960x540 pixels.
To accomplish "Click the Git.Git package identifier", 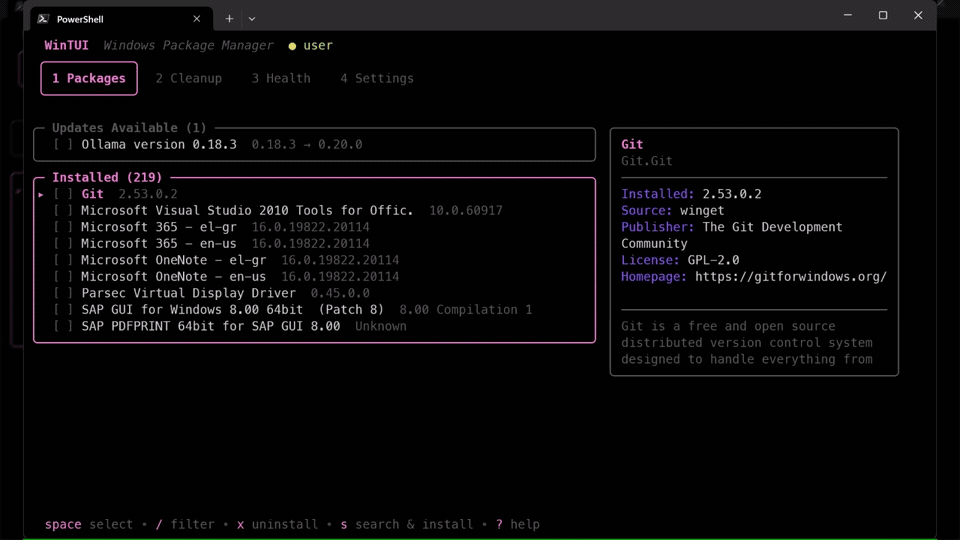I will pos(647,161).
